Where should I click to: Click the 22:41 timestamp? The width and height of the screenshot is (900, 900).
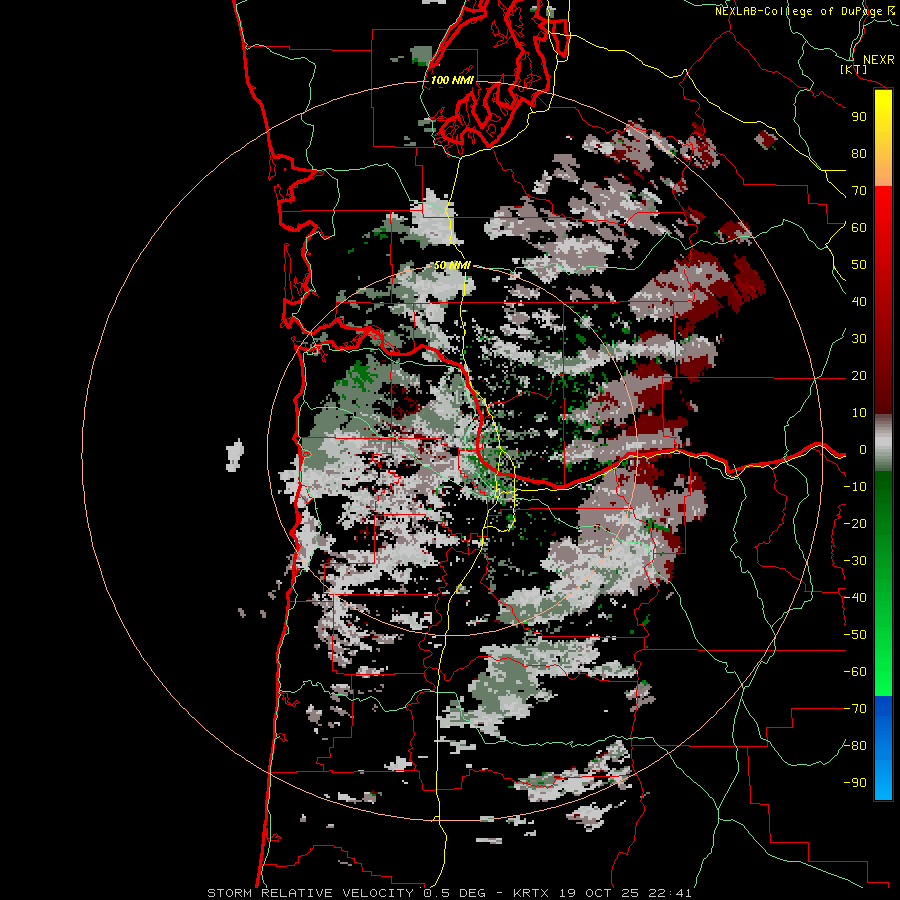(x=670, y=893)
